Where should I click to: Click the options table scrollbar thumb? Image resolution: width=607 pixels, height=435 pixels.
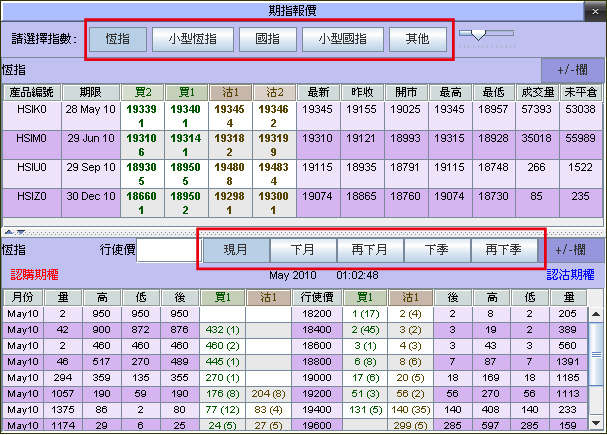point(596,354)
